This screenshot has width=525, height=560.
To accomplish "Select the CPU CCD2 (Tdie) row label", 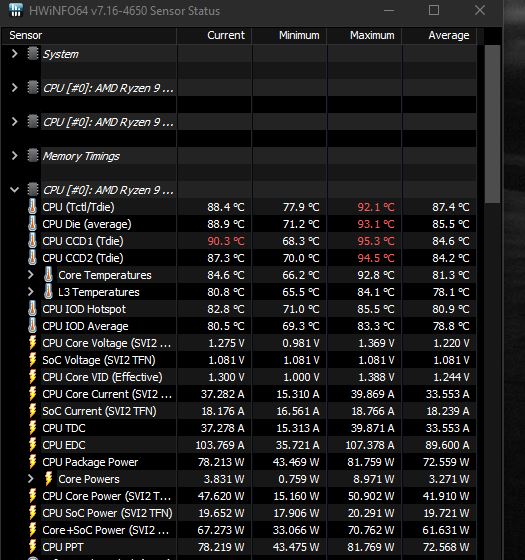I will click(82, 258).
